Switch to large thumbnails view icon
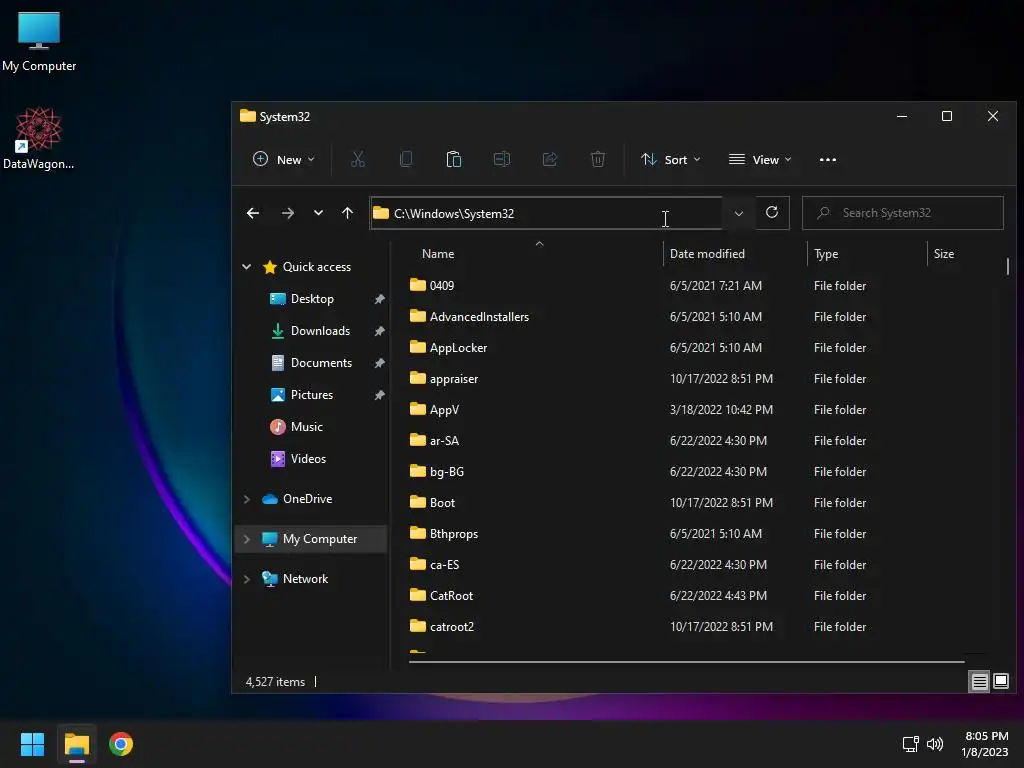 click(x=1000, y=681)
